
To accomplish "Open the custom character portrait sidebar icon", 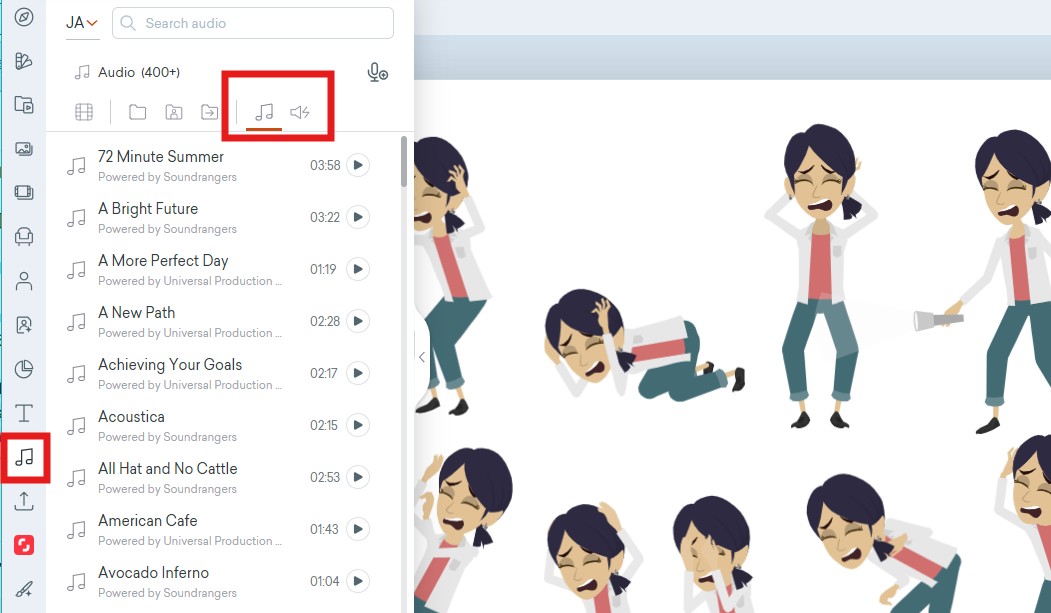I will (x=24, y=325).
